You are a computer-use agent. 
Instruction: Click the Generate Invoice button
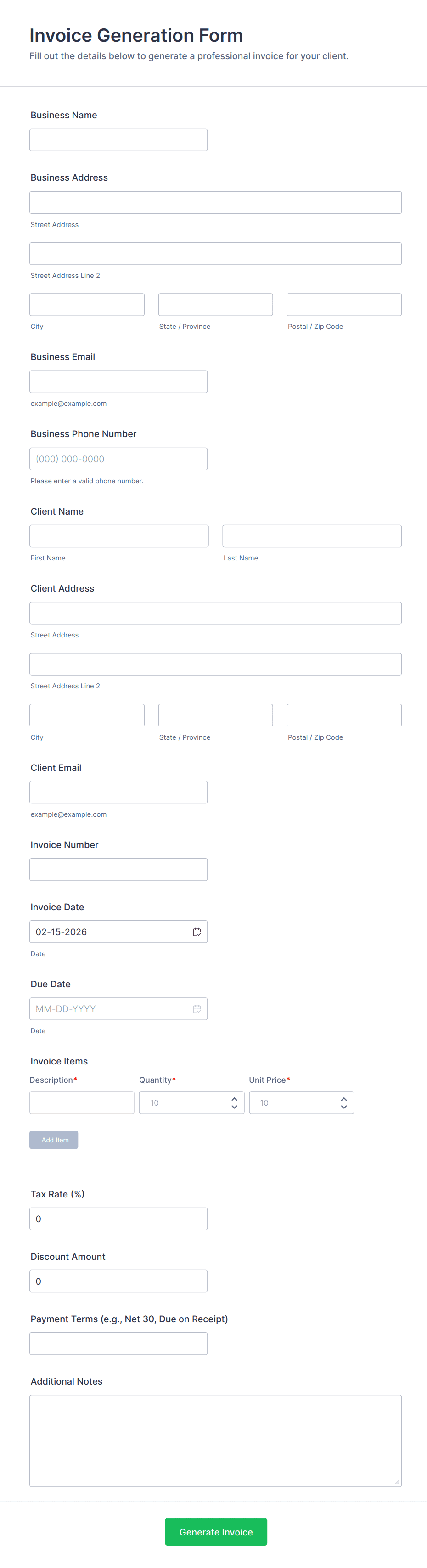pos(216,1531)
